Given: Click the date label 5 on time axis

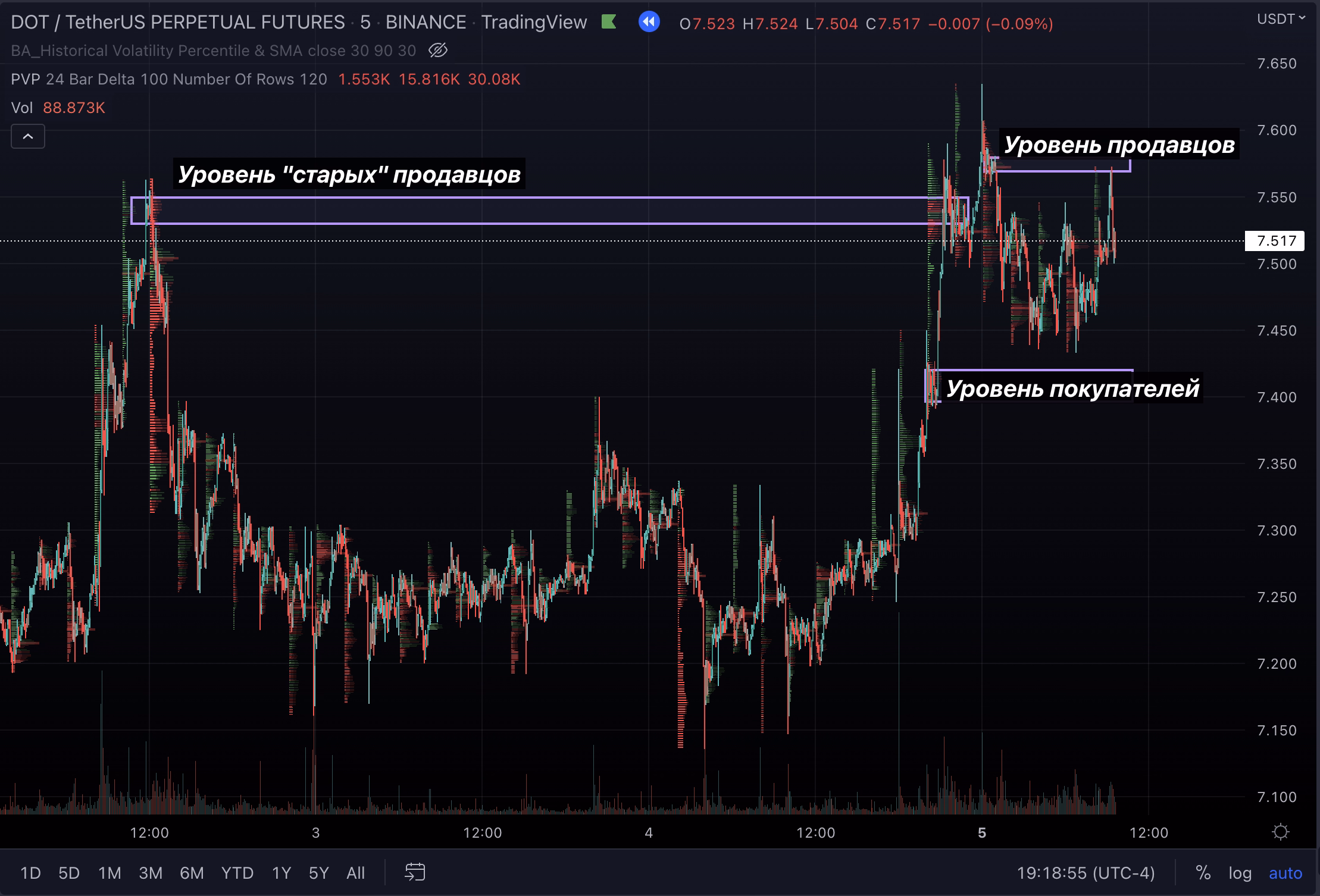Looking at the screenshot, I should pyautogui.click(x=982, y=832).
